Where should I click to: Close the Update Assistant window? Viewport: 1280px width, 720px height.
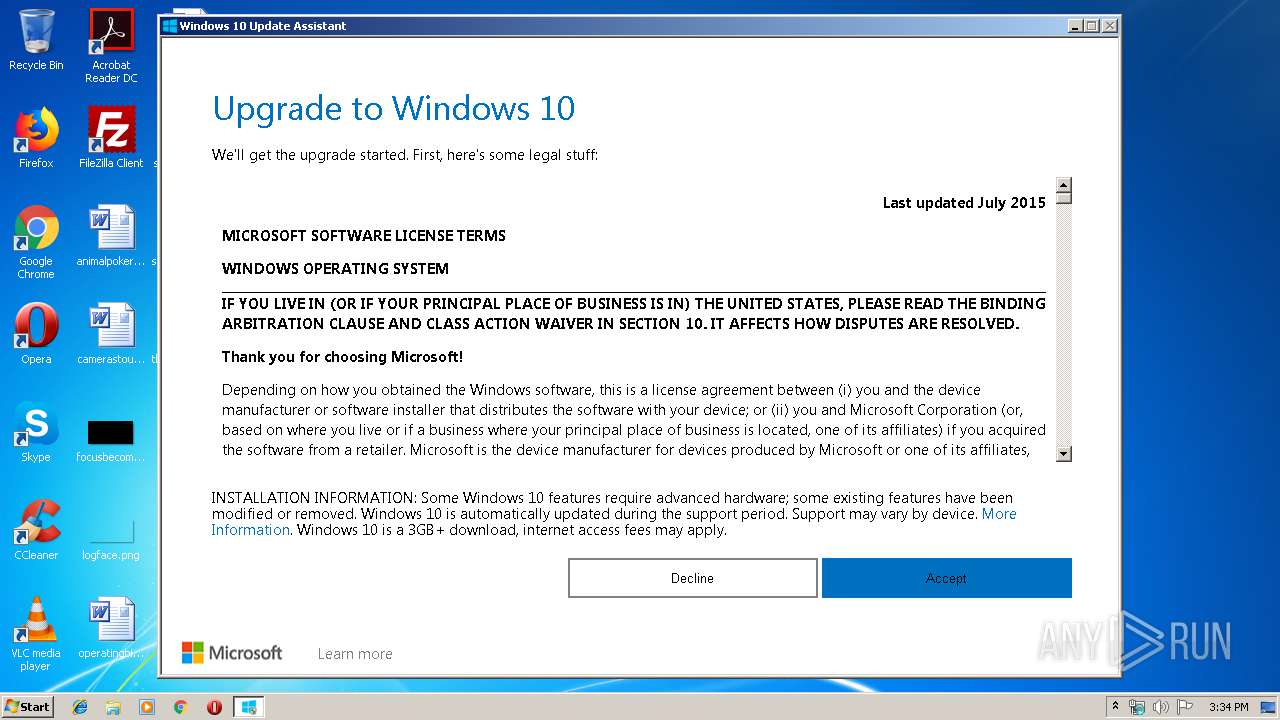click(x=1109, y=26)
